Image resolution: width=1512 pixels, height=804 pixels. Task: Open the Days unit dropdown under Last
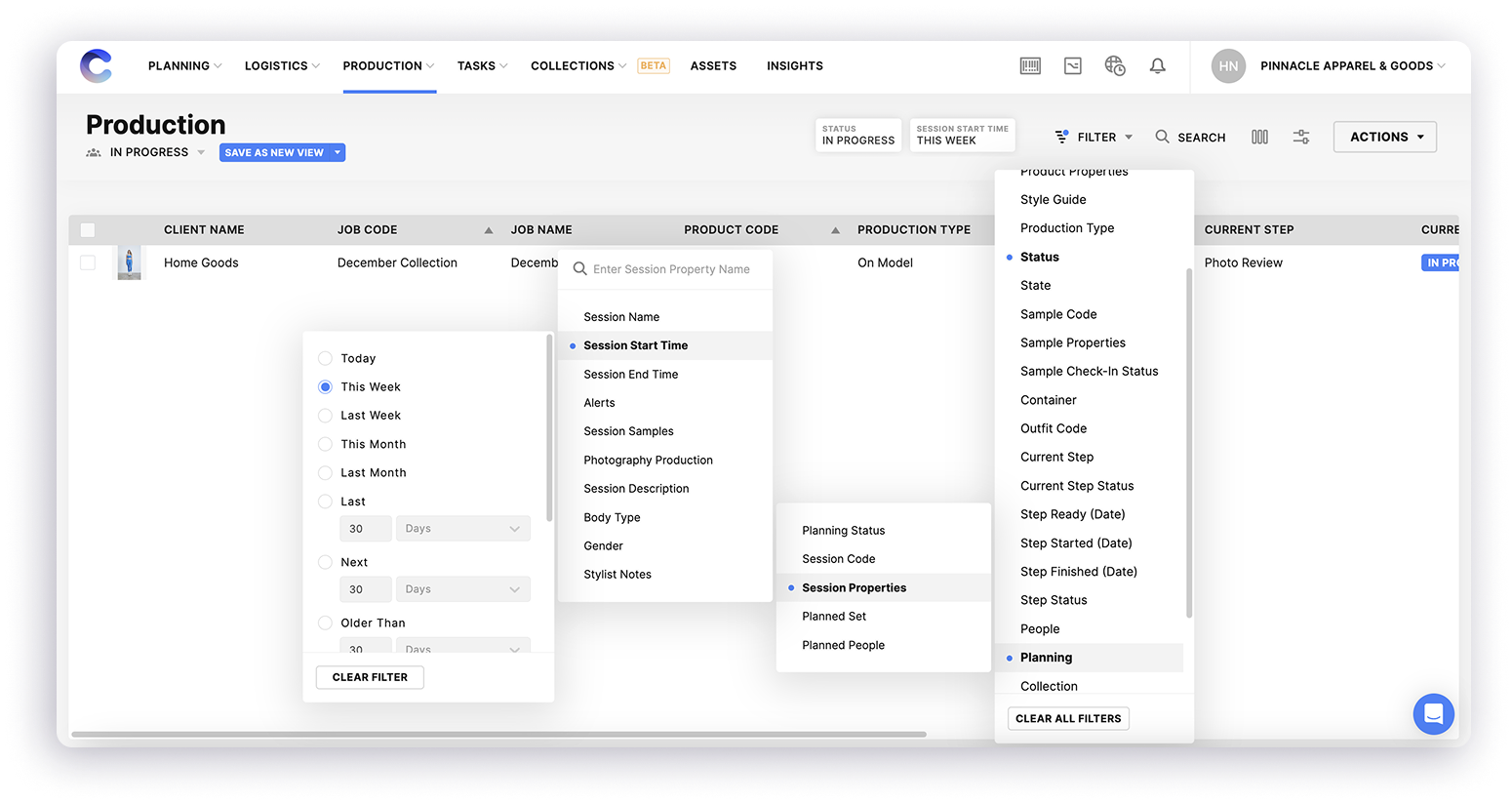click(462, 529)
